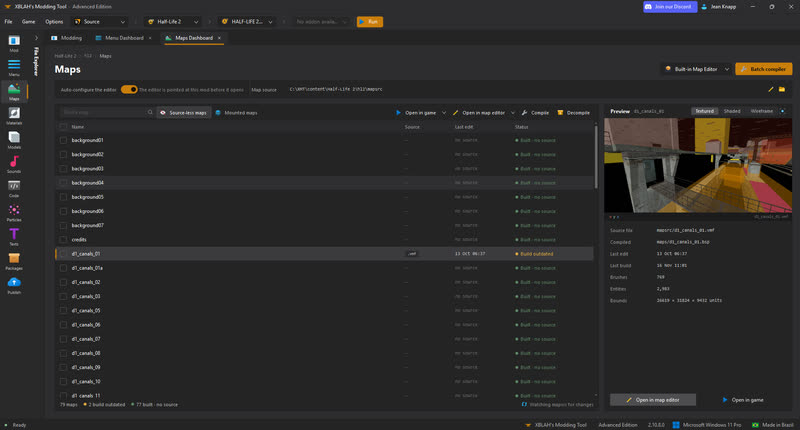Open the Built-in Map Editor dropdown
800x430 pixels.
[697, 69]
